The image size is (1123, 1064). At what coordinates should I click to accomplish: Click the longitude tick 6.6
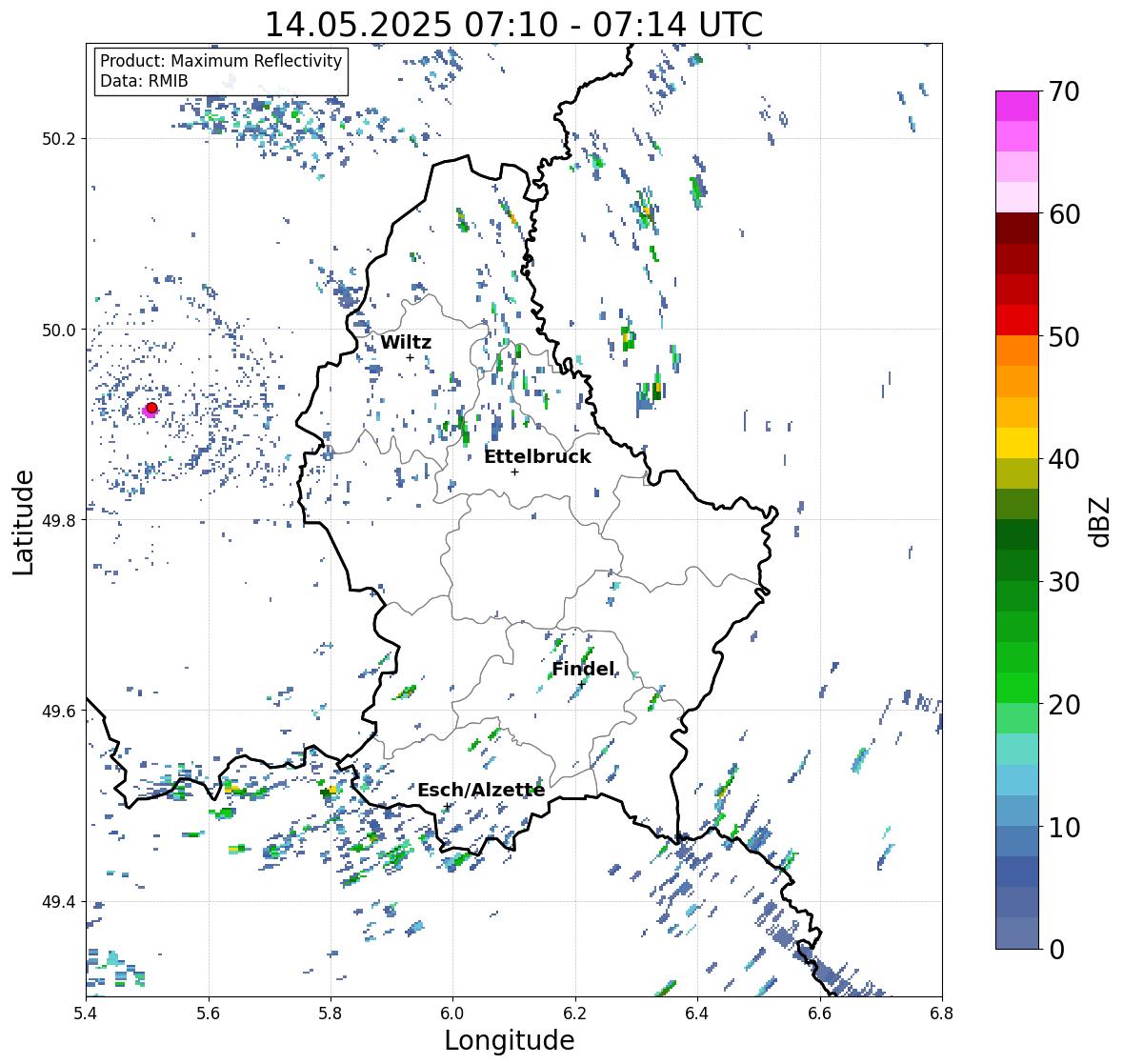click(x=820, y=1014)
